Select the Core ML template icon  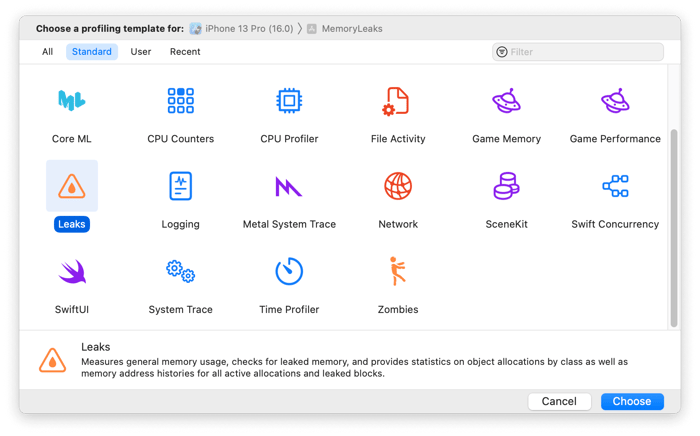point(71,101)
